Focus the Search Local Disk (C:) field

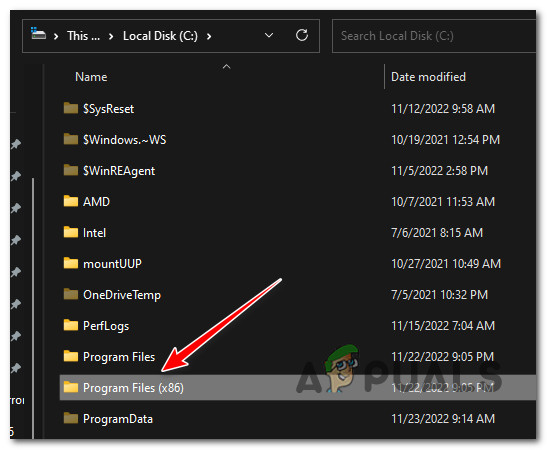coord(434,36)
